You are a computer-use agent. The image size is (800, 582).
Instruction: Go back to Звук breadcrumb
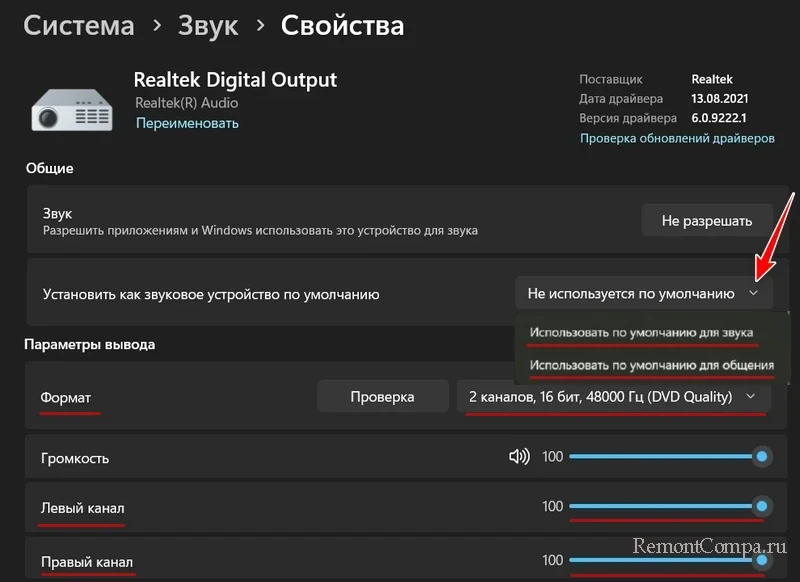(208, 26)
